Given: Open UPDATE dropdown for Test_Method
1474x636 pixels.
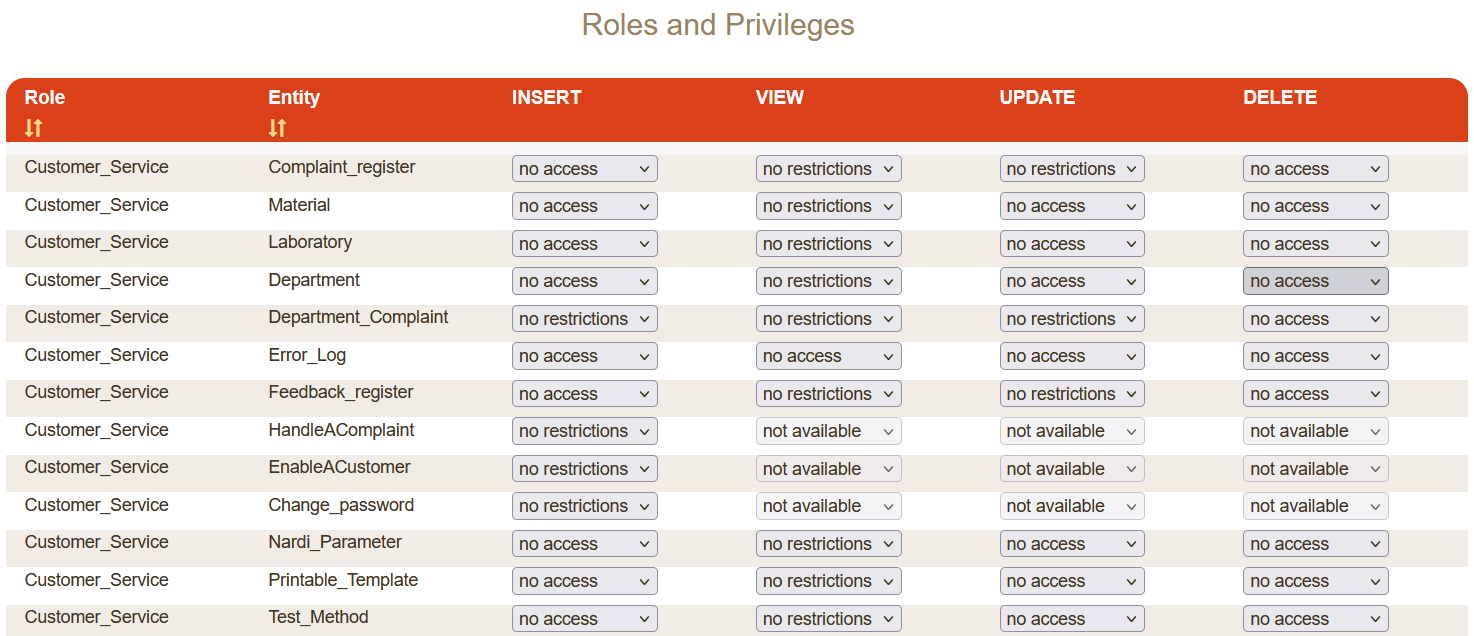Looking at the screenshot, I should pos(1072,619).
